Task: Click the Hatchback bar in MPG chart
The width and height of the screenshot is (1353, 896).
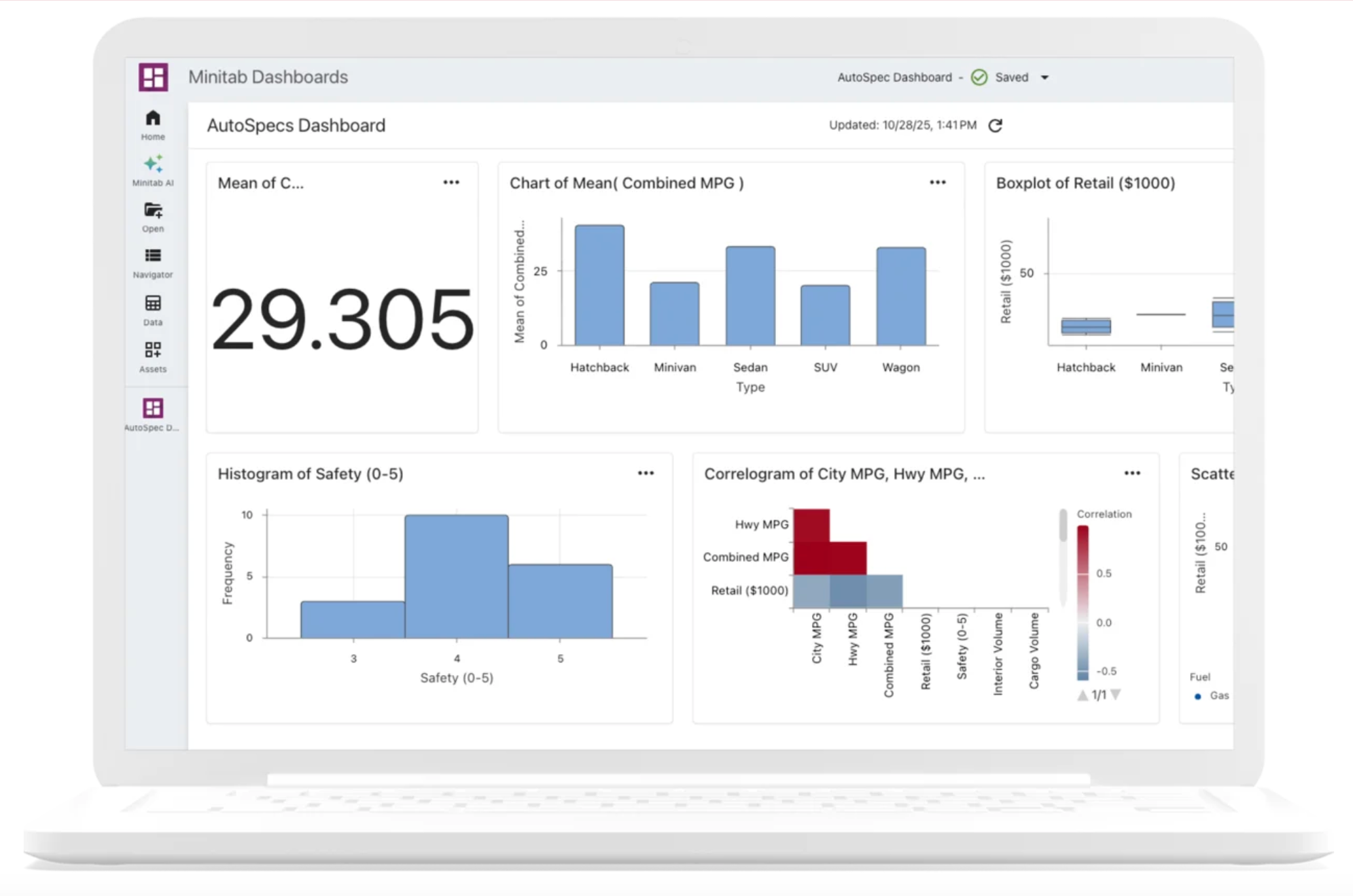Action: pos(599,286)
